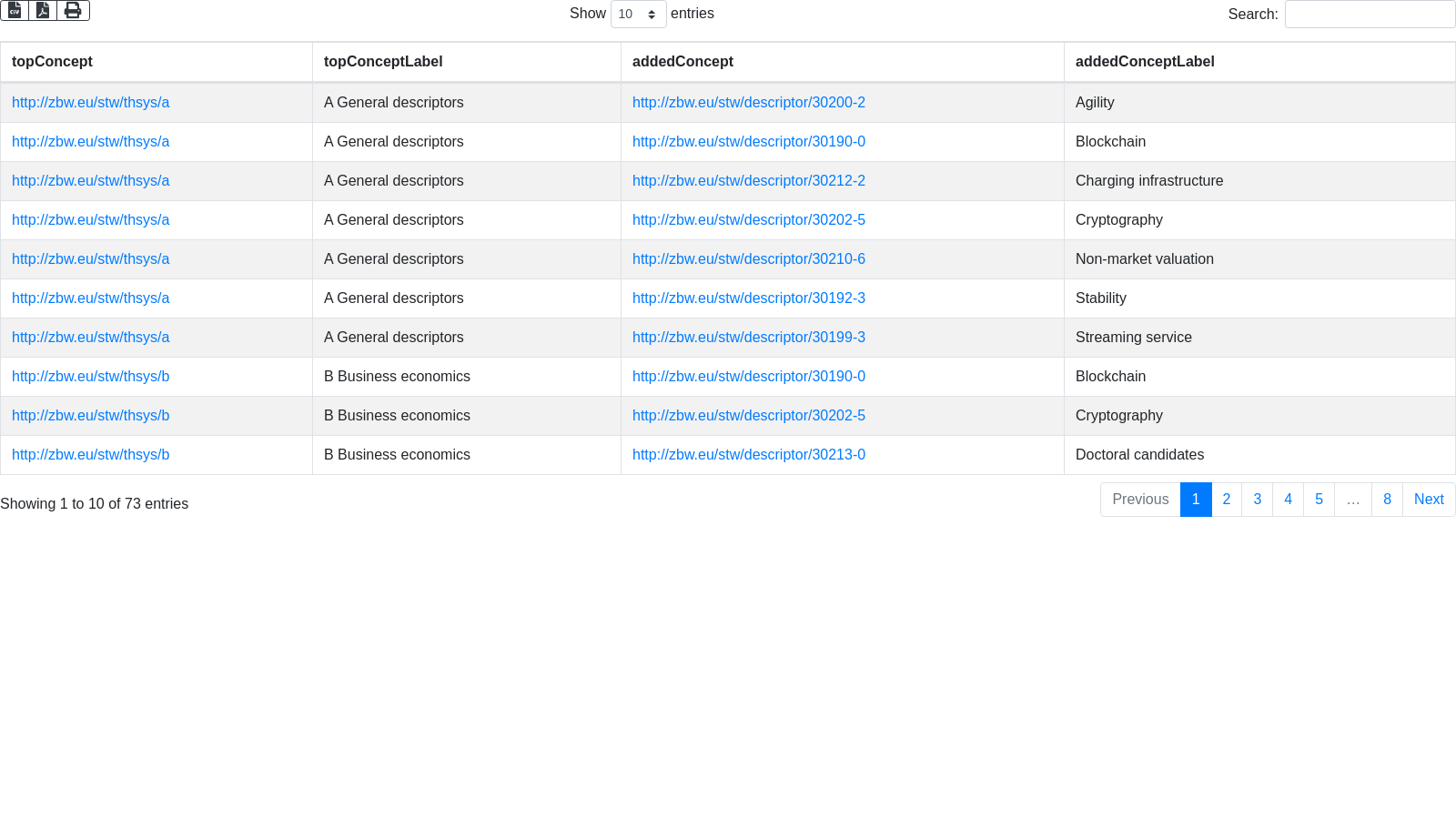The height and width of the screenshot is (819, 1456).
Task: Go to page 2 of results
Action: coord(1227,500)
